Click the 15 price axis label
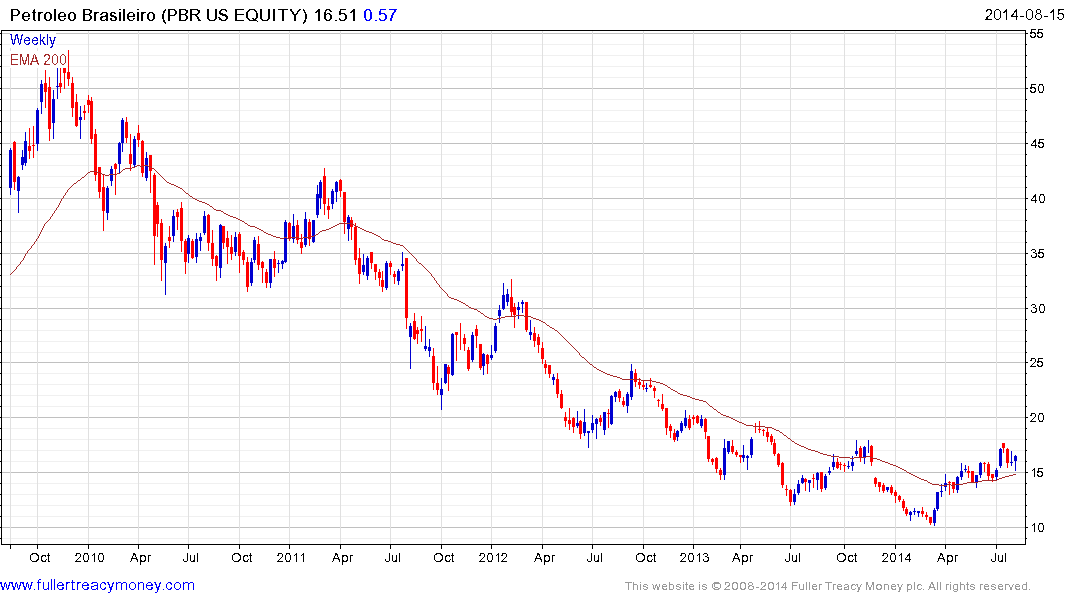 tap(1037, 472)
